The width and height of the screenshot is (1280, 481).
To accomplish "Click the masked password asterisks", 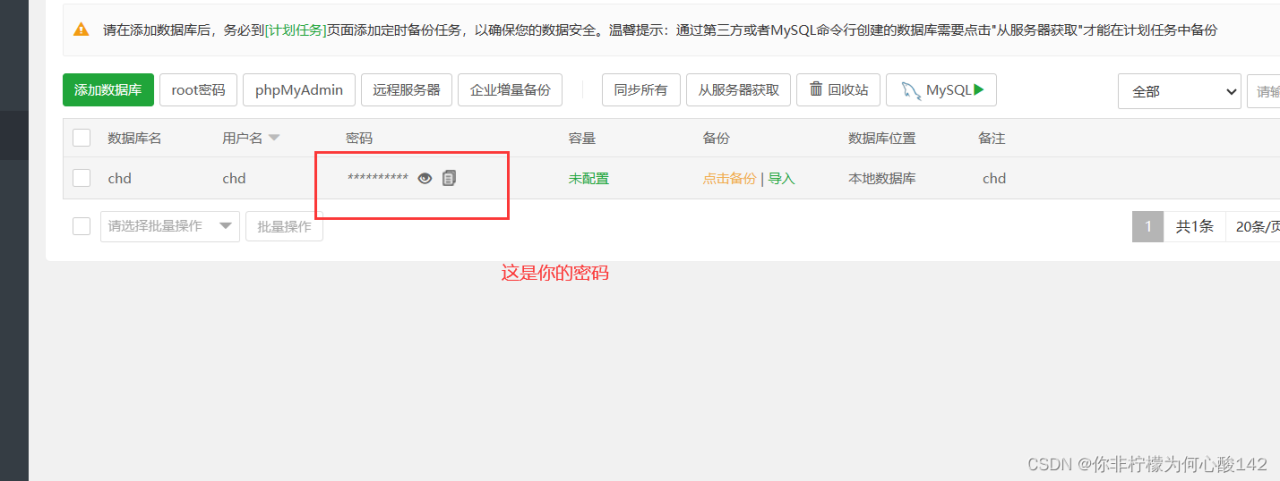I will [x=378, y=178].
